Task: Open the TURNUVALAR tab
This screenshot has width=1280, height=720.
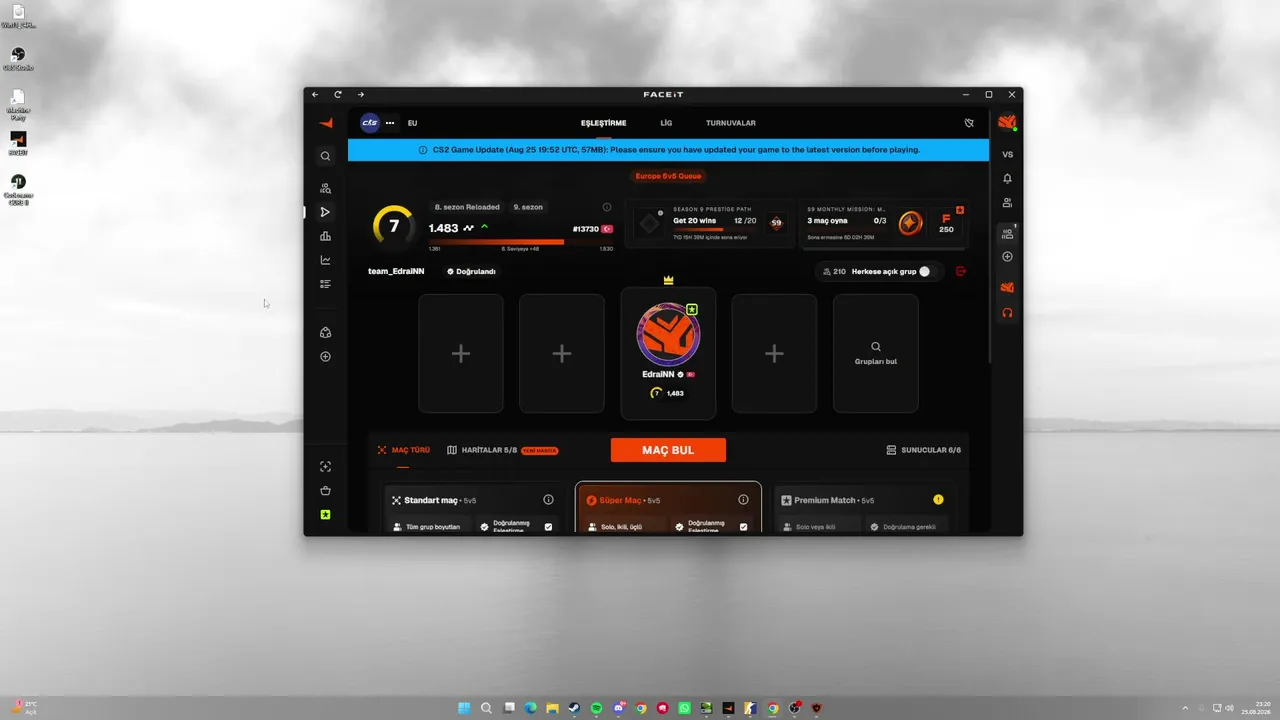Action: tap(731, 123)
